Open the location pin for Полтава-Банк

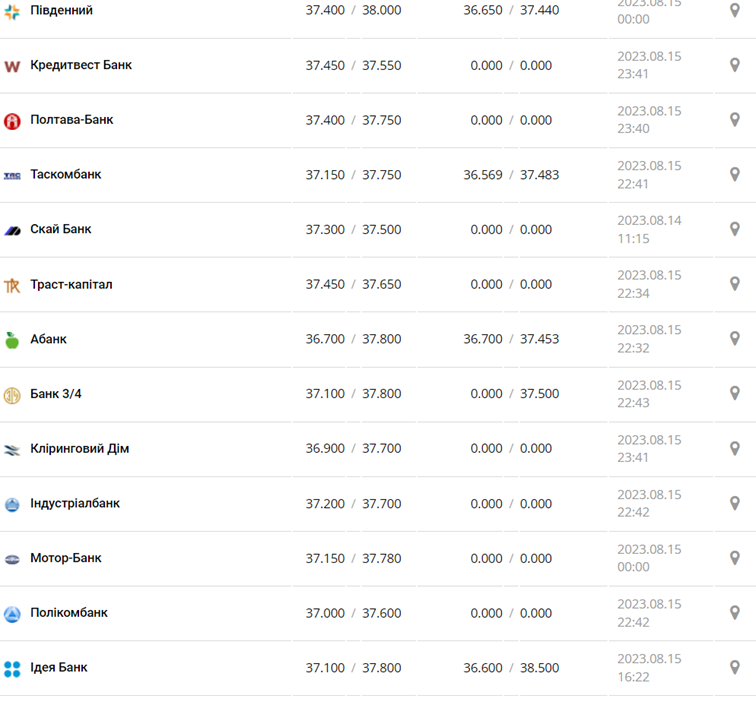pyautogui.click(x=734, y=120)
